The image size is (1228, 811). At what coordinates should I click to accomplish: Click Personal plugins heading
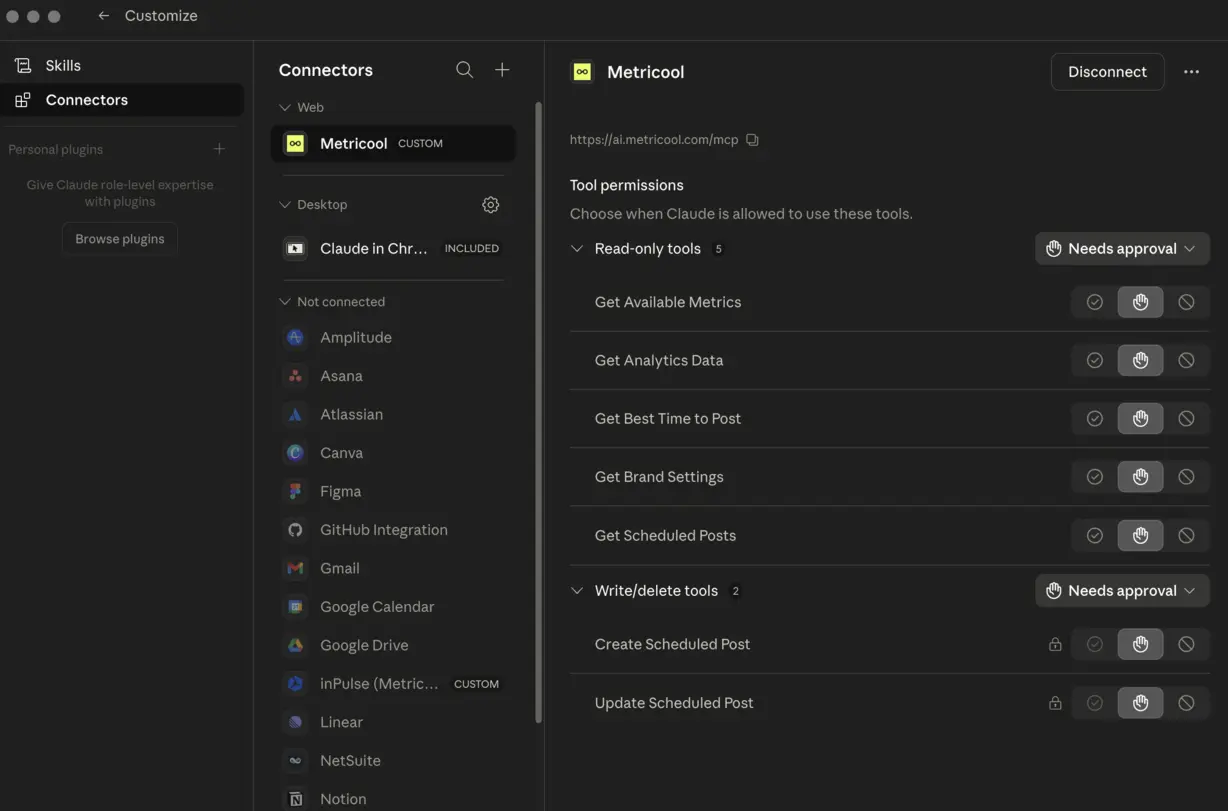point(56,149)
